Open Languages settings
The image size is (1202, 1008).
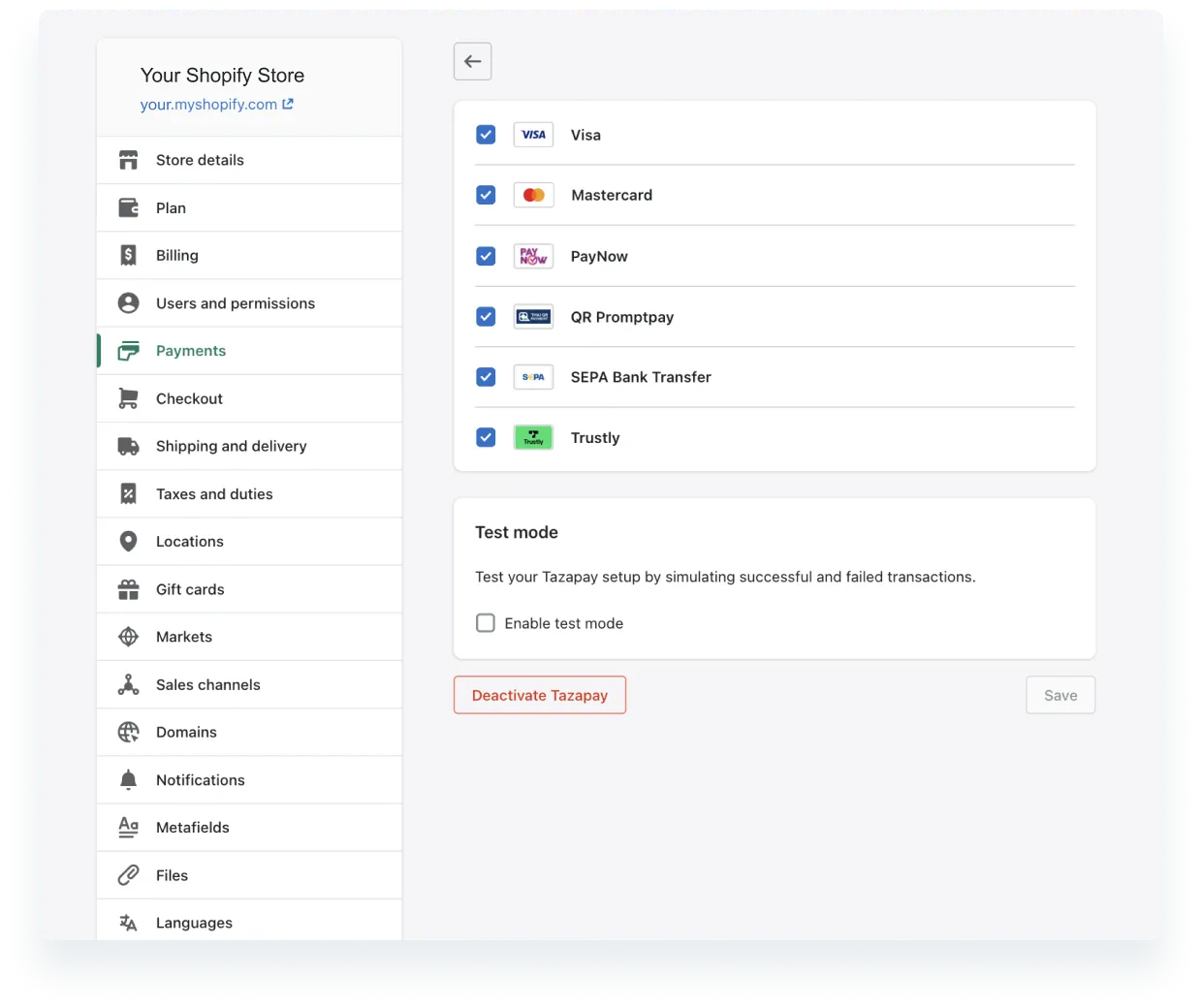(249, 921)
